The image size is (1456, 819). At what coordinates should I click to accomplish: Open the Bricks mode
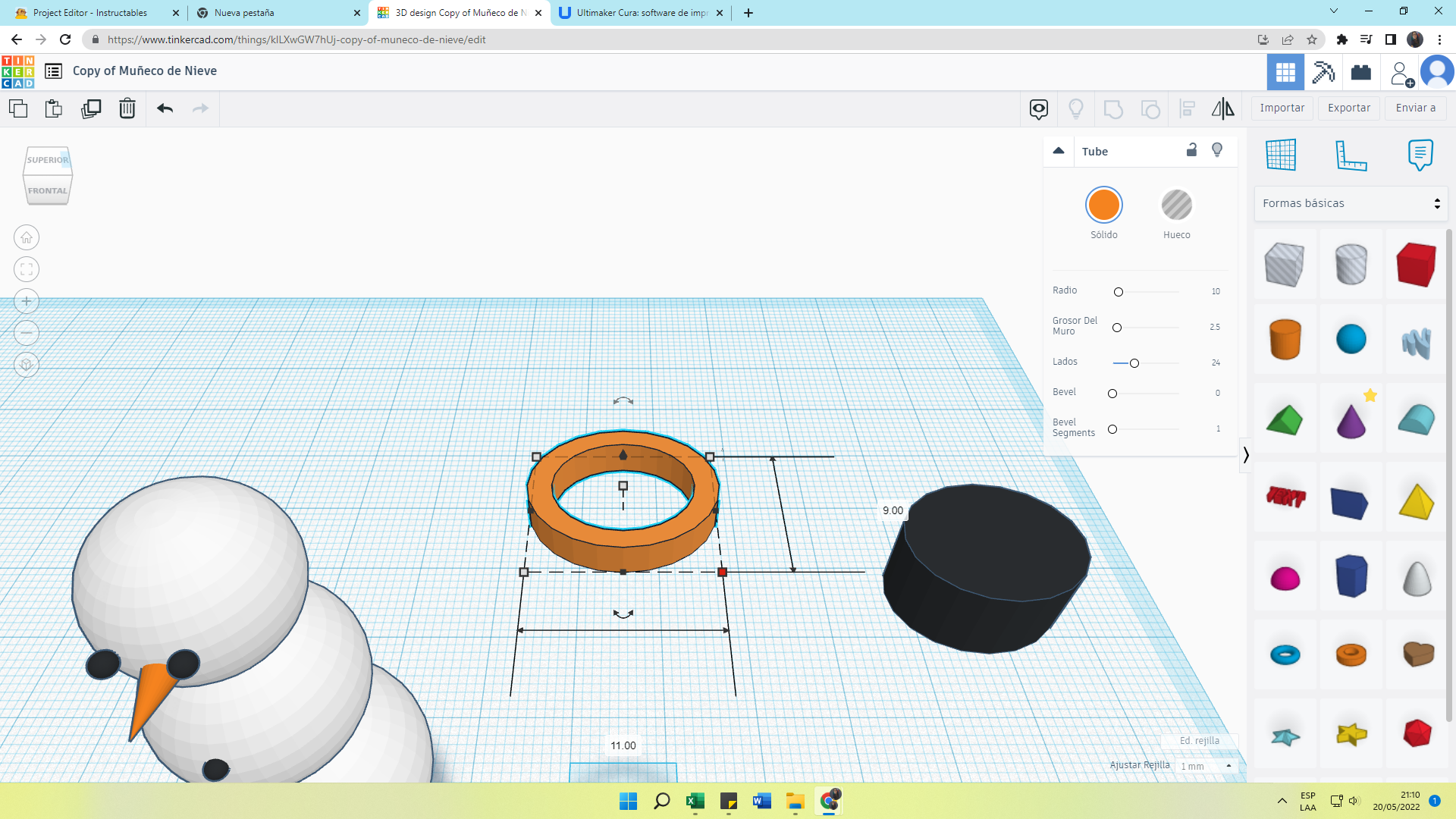[1361, 73]
